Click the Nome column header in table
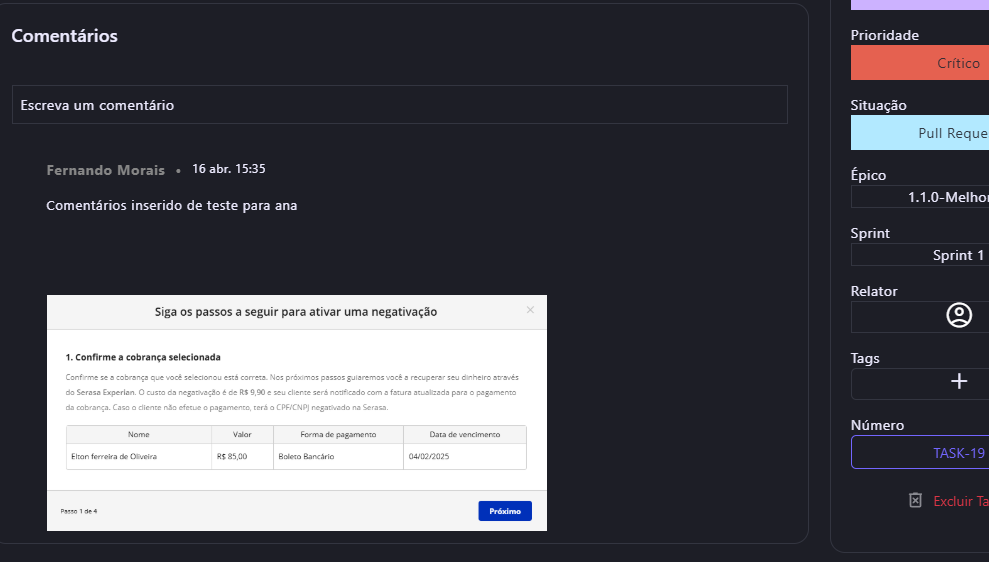The image size is (989, 562). coord(138,434)
